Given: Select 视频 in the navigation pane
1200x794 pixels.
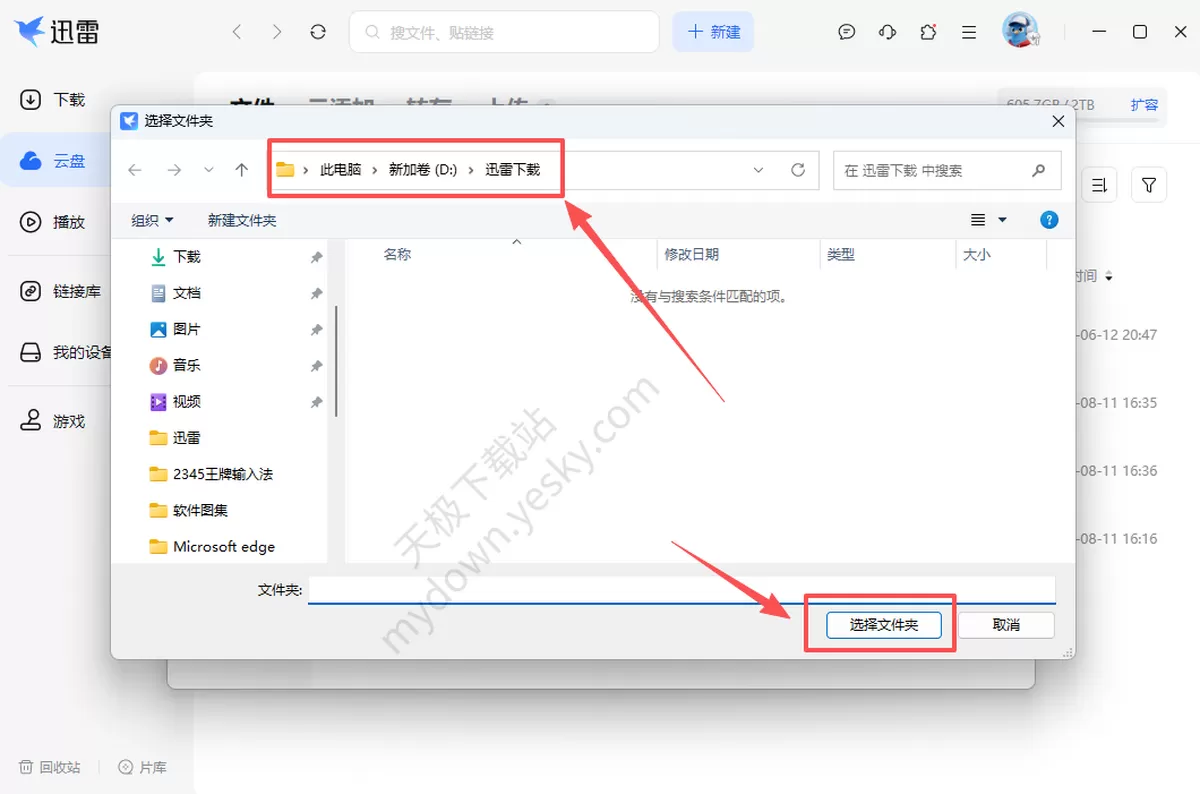Looking at the screenshot, I should [x=187, y=401].
